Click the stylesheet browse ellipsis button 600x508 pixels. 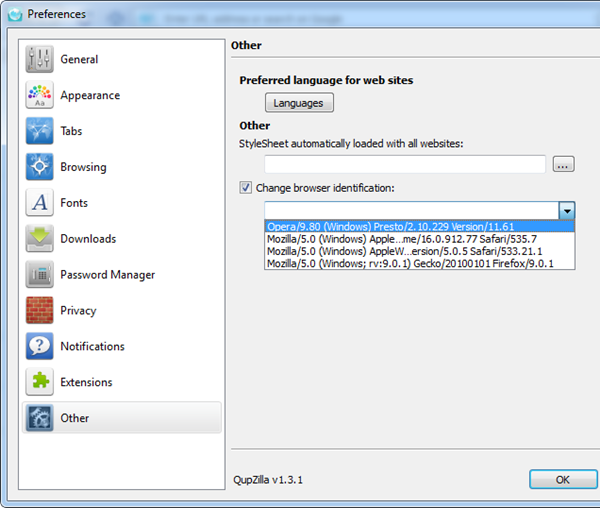click(x=563, y=164)
